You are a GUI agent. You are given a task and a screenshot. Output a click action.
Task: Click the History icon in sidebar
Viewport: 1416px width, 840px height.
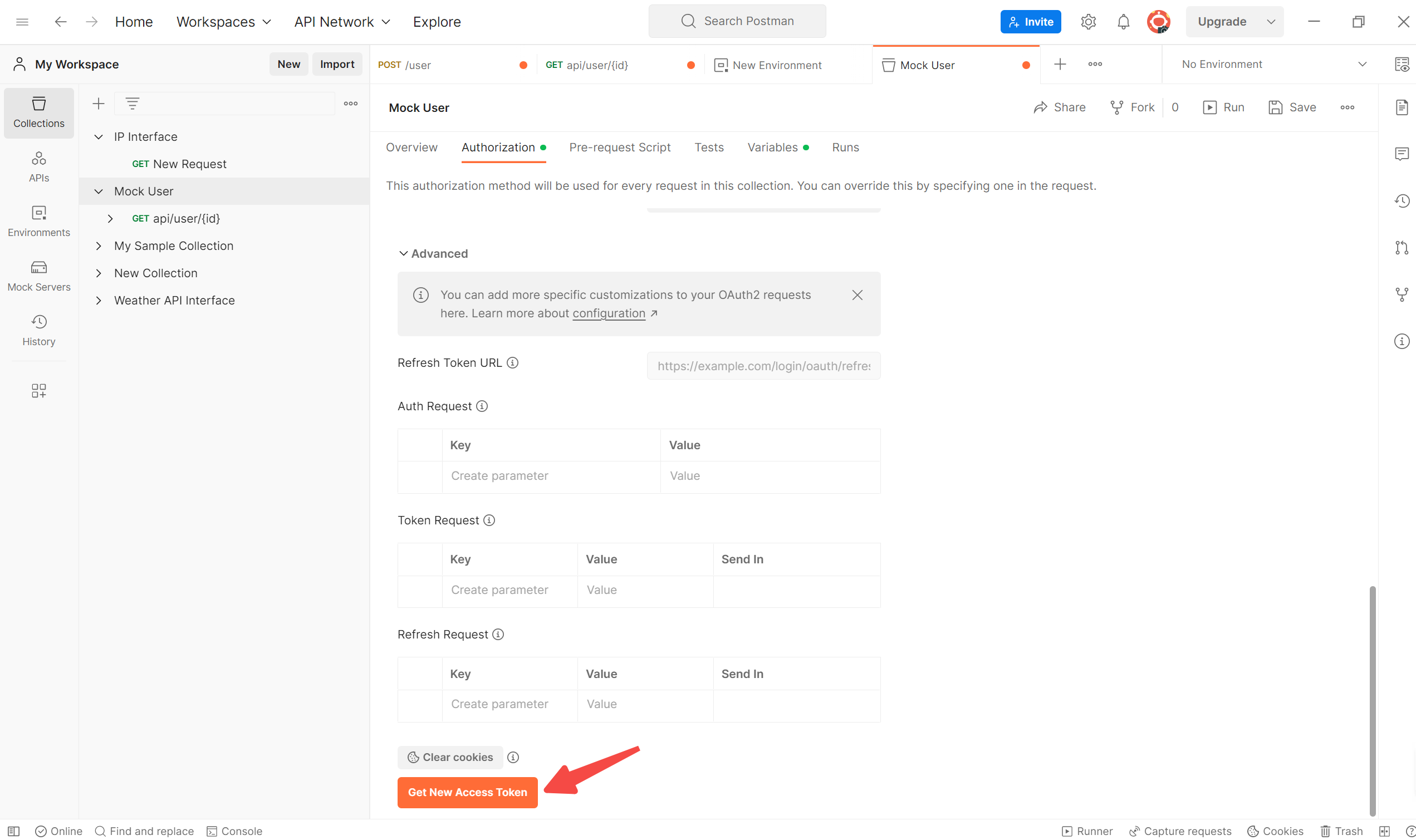coord(39,322)
